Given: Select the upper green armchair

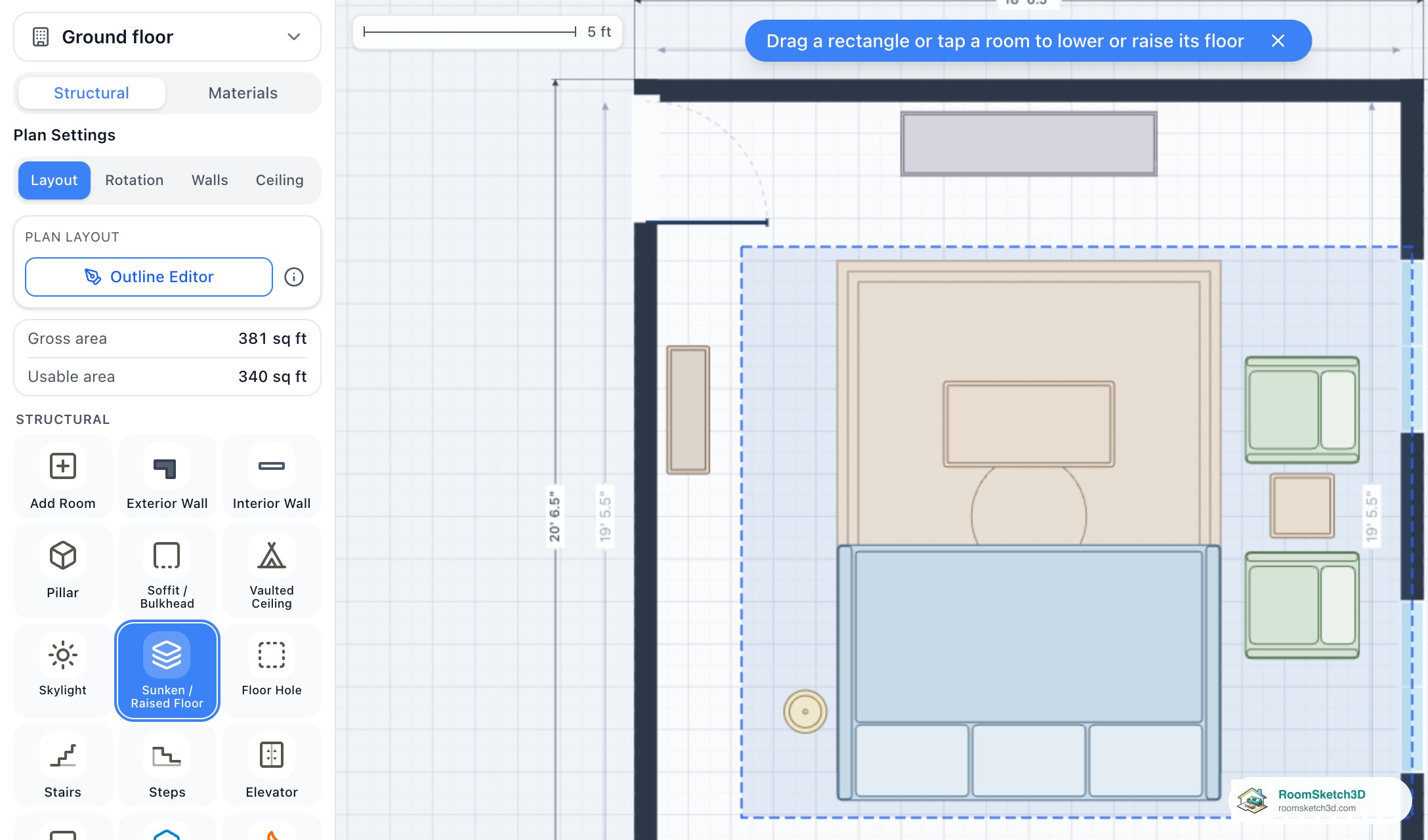Looking at the screenshot, I should click(x=1302, y=410).
